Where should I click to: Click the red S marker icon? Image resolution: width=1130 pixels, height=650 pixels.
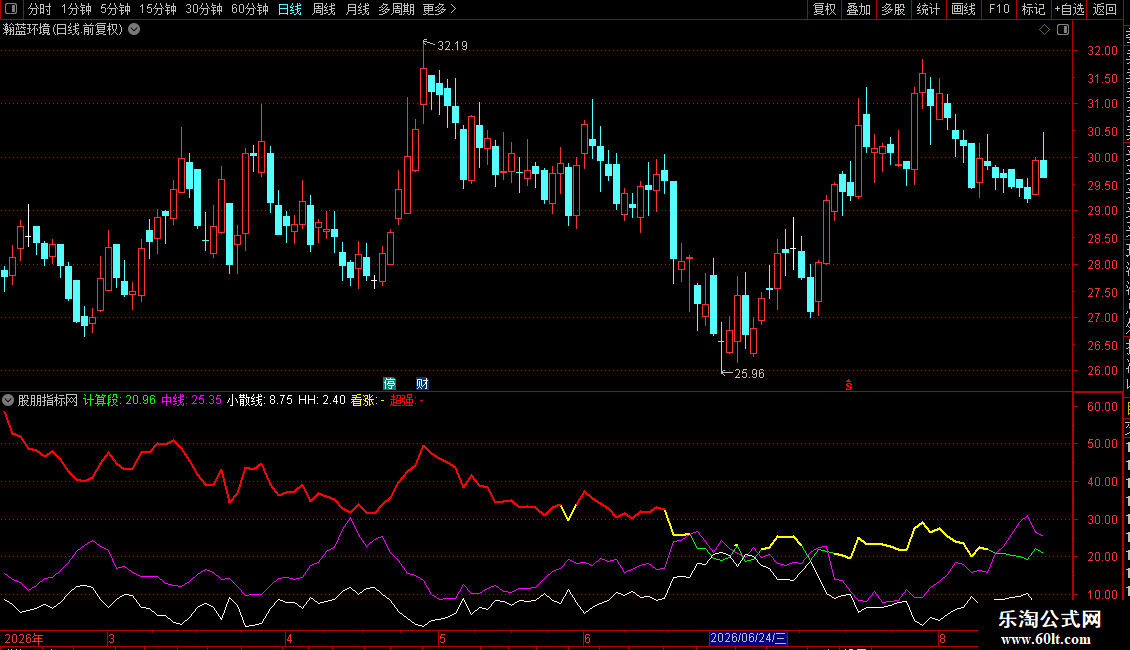pyautogui.click(x=849, y=385)
